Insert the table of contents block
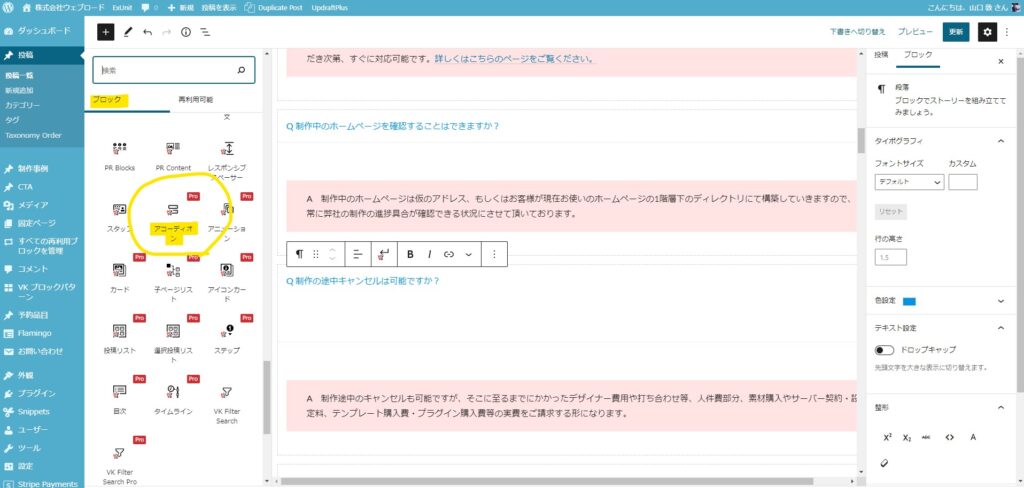 (x=120, y=399)
